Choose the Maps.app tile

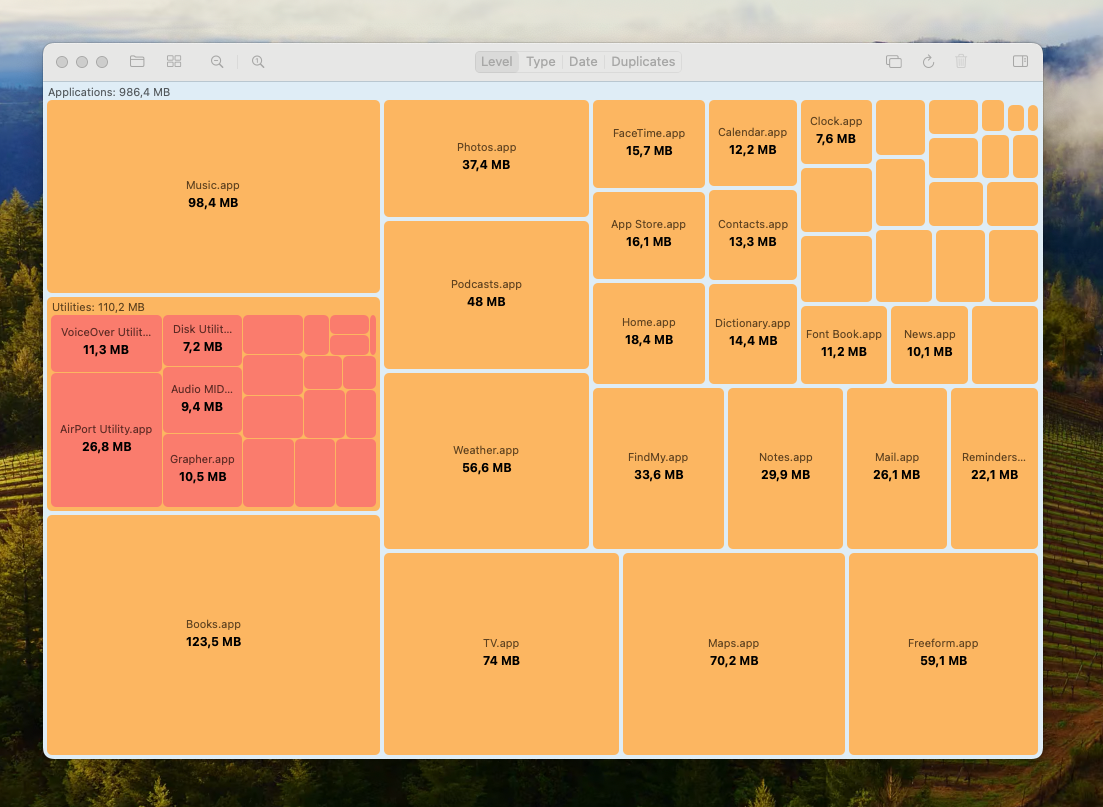click(734, 653)
